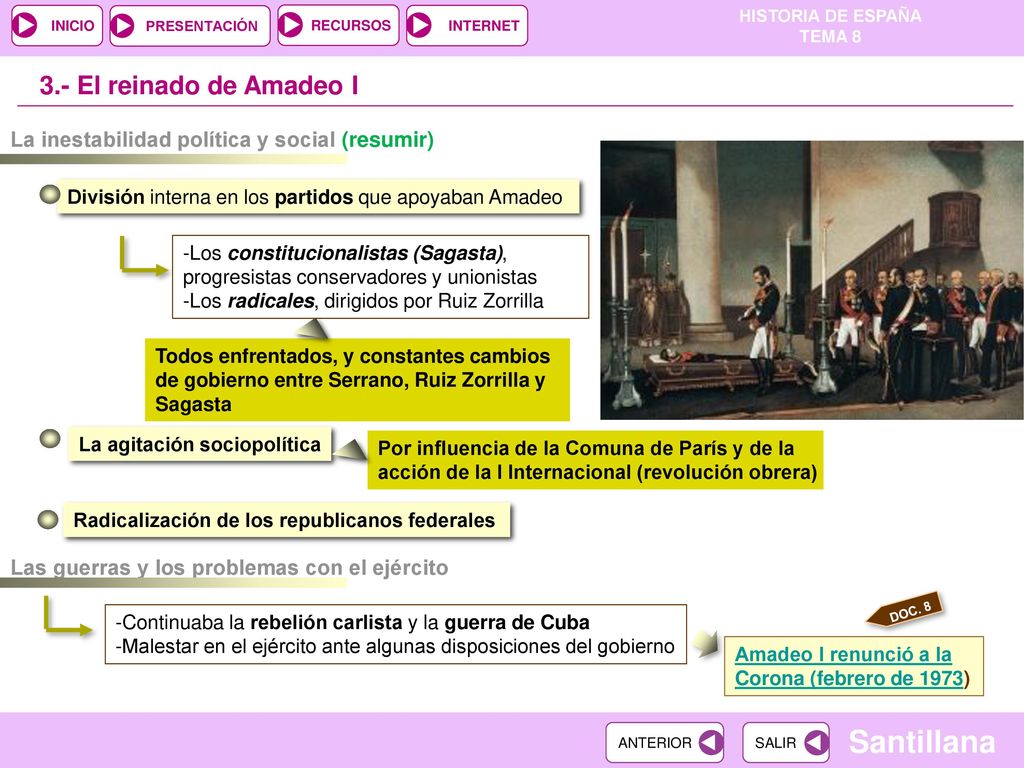Go to the RECURSOS section
The height and width of the screenshot is (768, 1024).
tap(338, 25)
